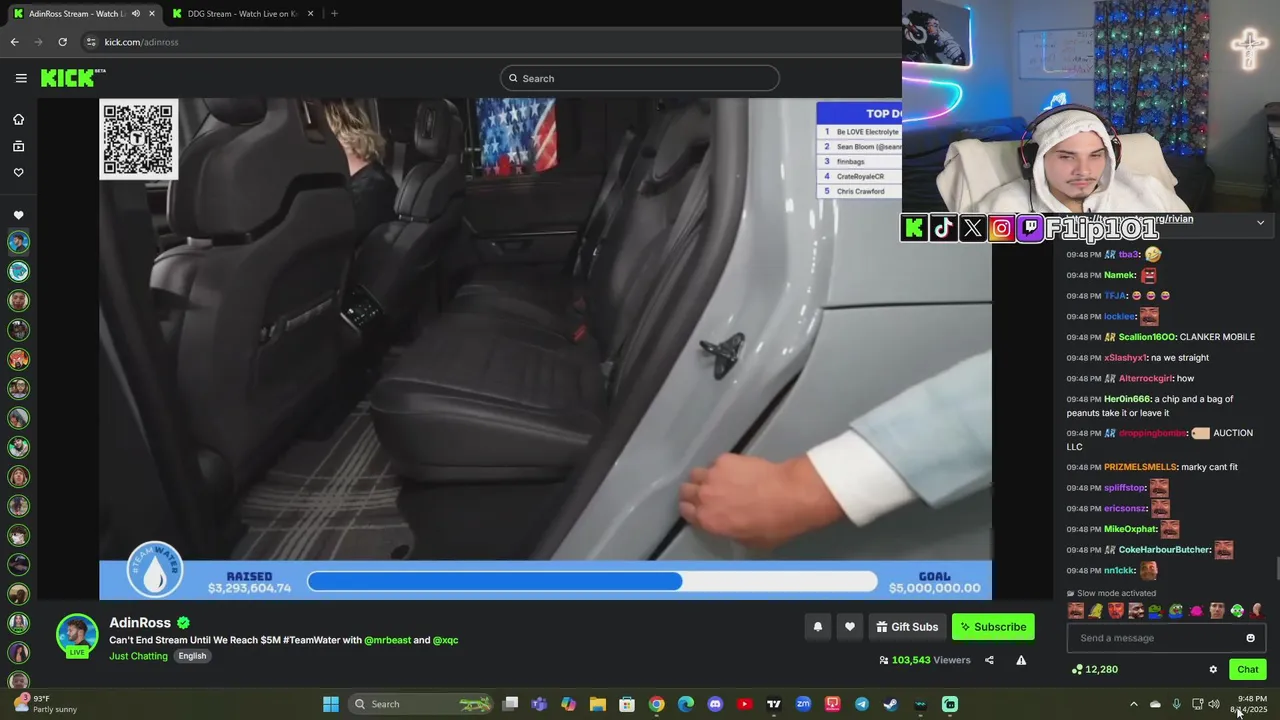Click the 103,543 Viewers count
Image resolution: width=1280 pixels, height=720 pixels.
coord(924,660)
